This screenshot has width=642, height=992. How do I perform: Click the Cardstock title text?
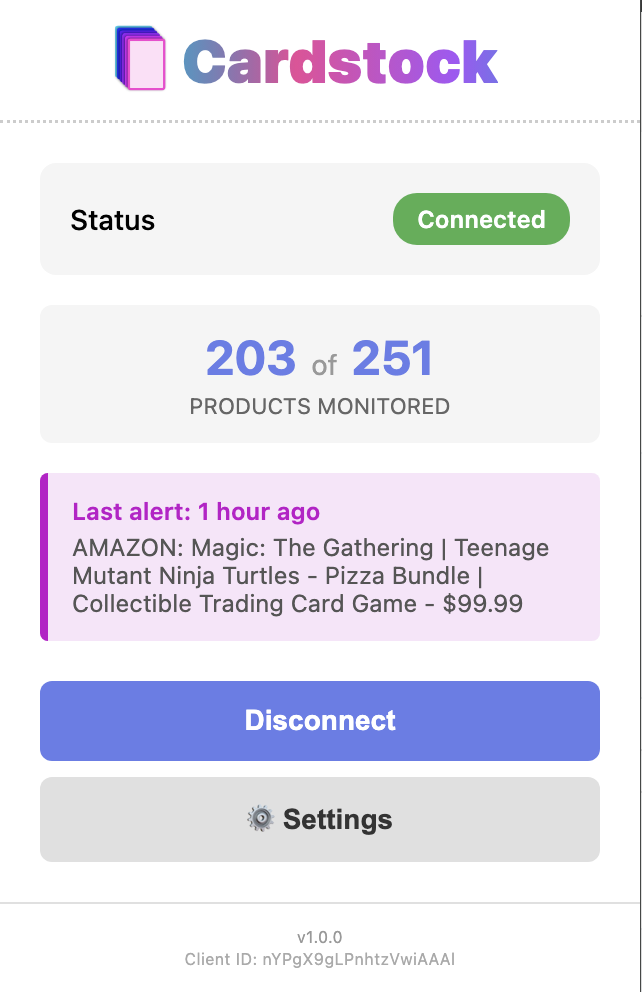pyautogui.click(x=340, y=61)
